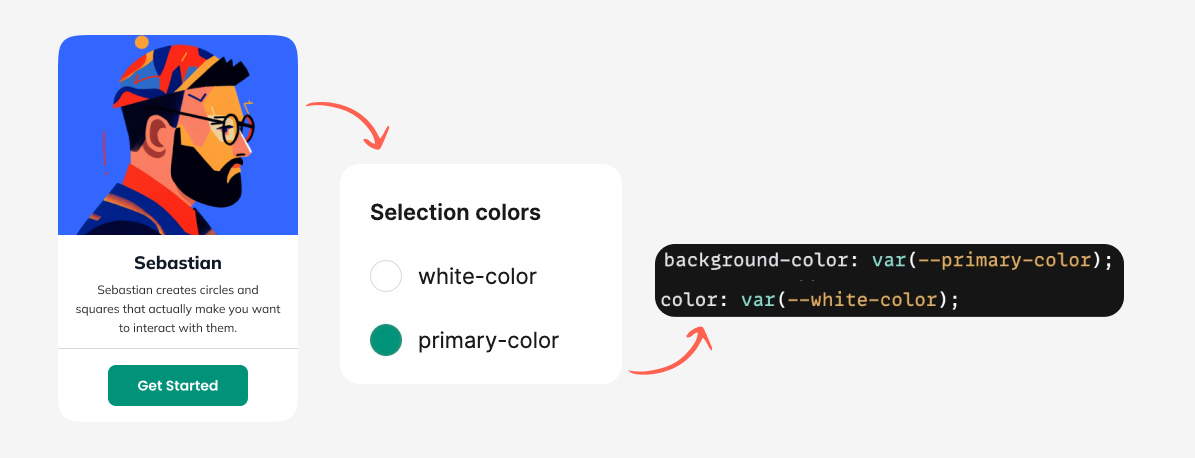Click the white-color text label

pyautogui.click(x=477, y=276)
